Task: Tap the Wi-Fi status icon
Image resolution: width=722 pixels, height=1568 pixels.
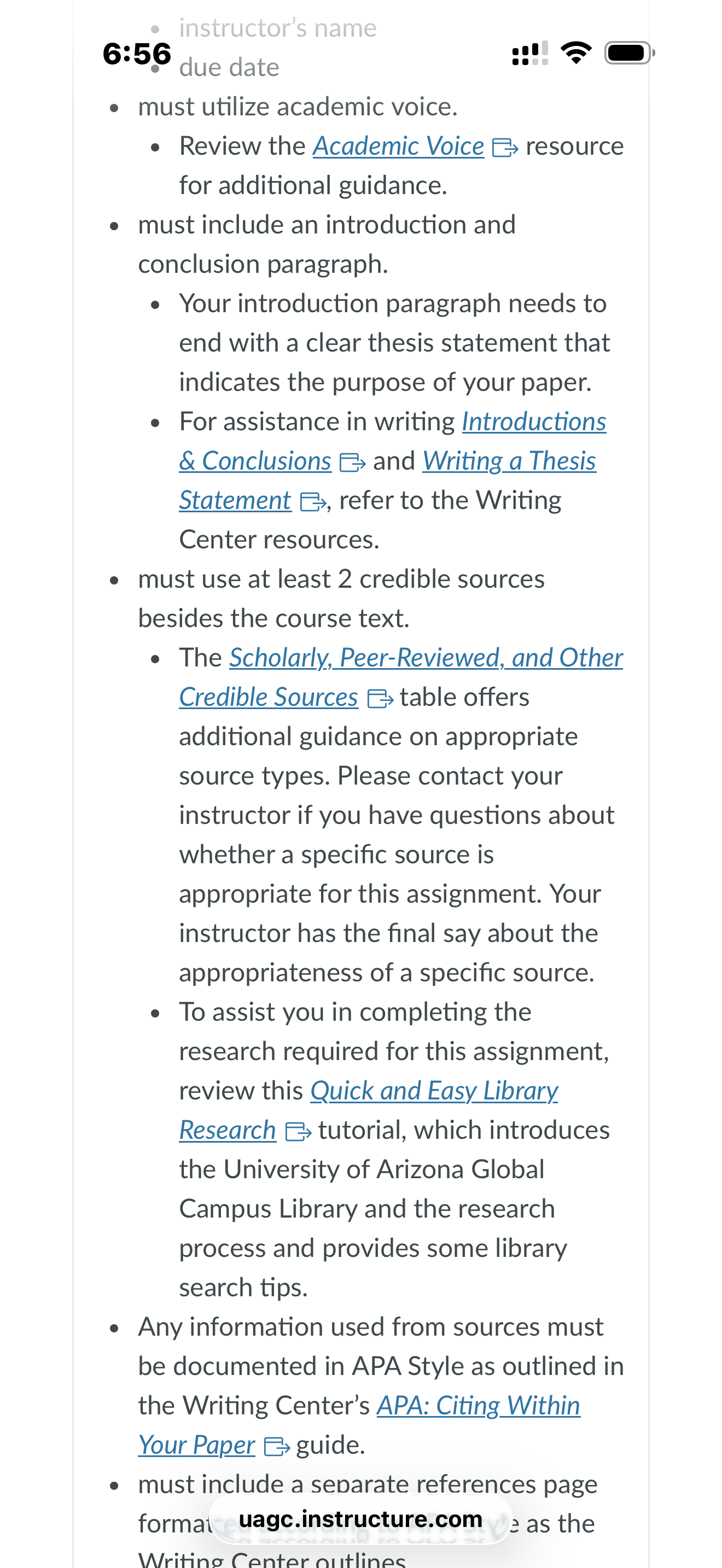Action: (577, 53)
